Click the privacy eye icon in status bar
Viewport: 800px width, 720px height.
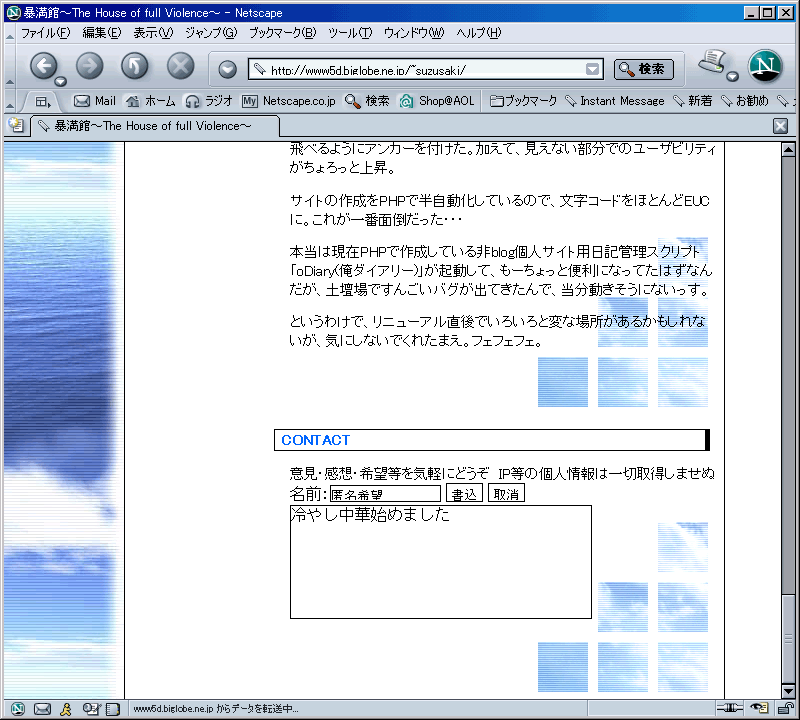point(760,708)
